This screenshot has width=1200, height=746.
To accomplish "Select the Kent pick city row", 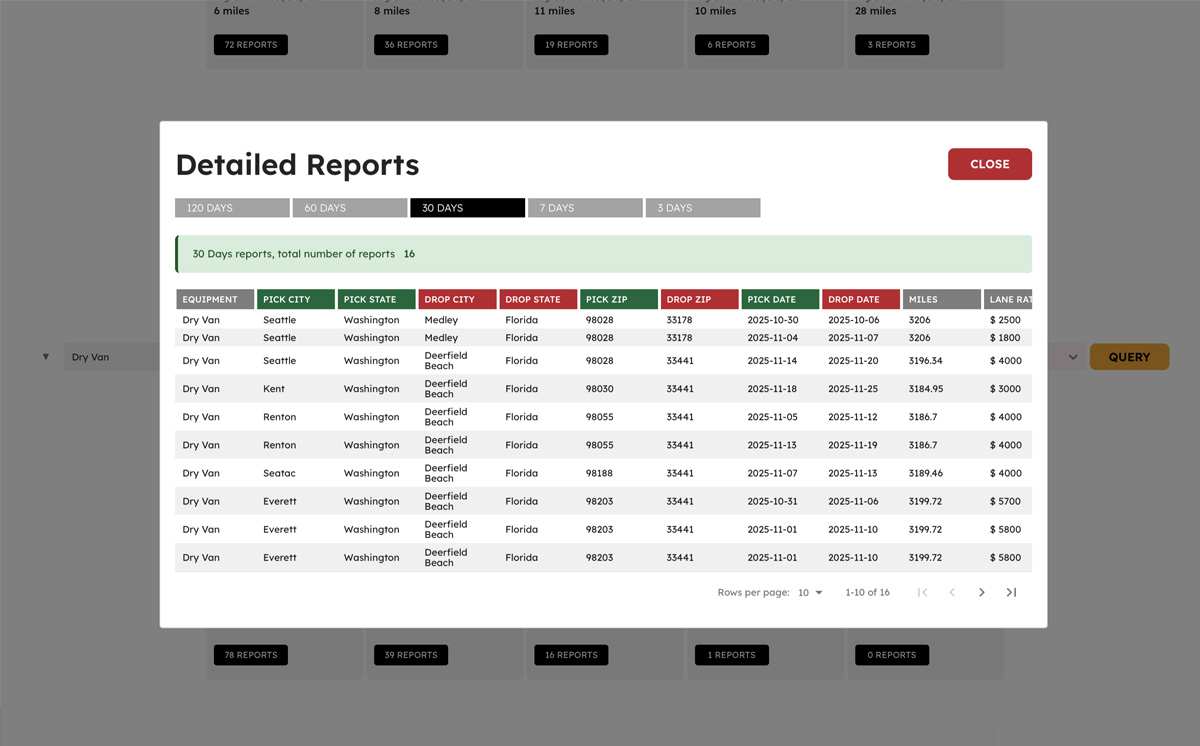I will coord(274,389).
